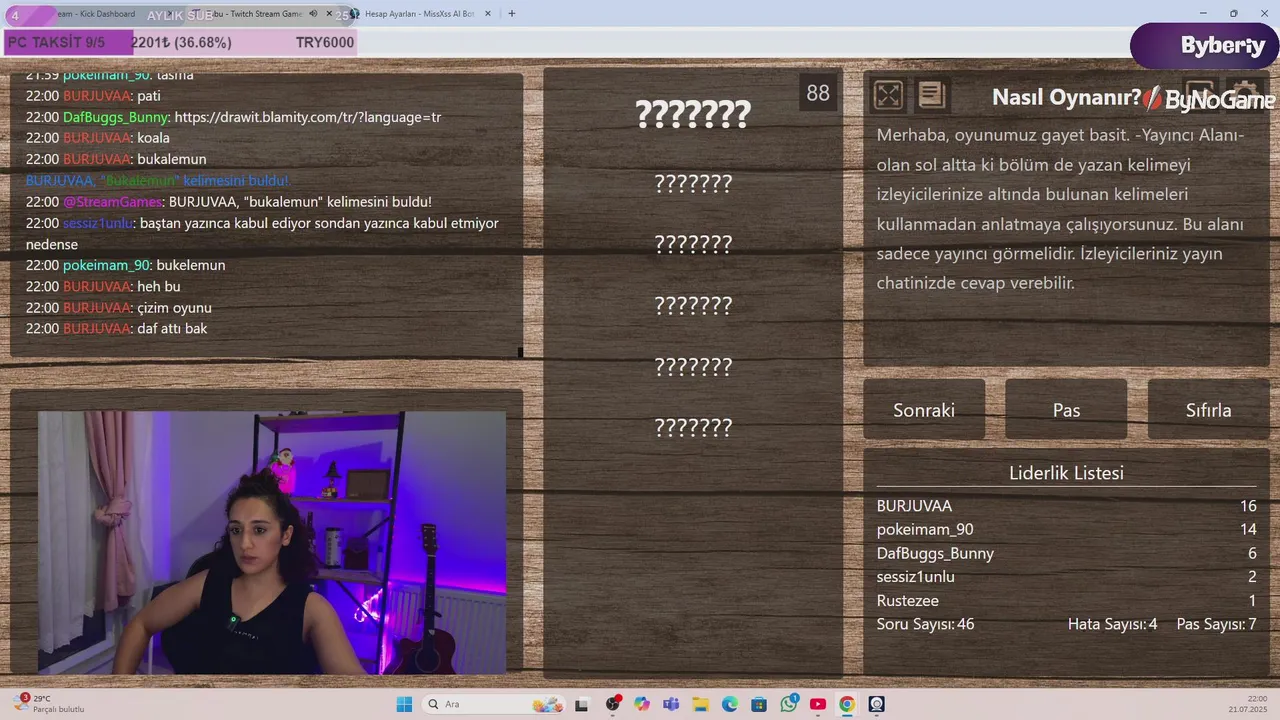Open Microsoft Edge from the taskbar
This screenshot has width=1280, height=720.
[x=730, y=704]
